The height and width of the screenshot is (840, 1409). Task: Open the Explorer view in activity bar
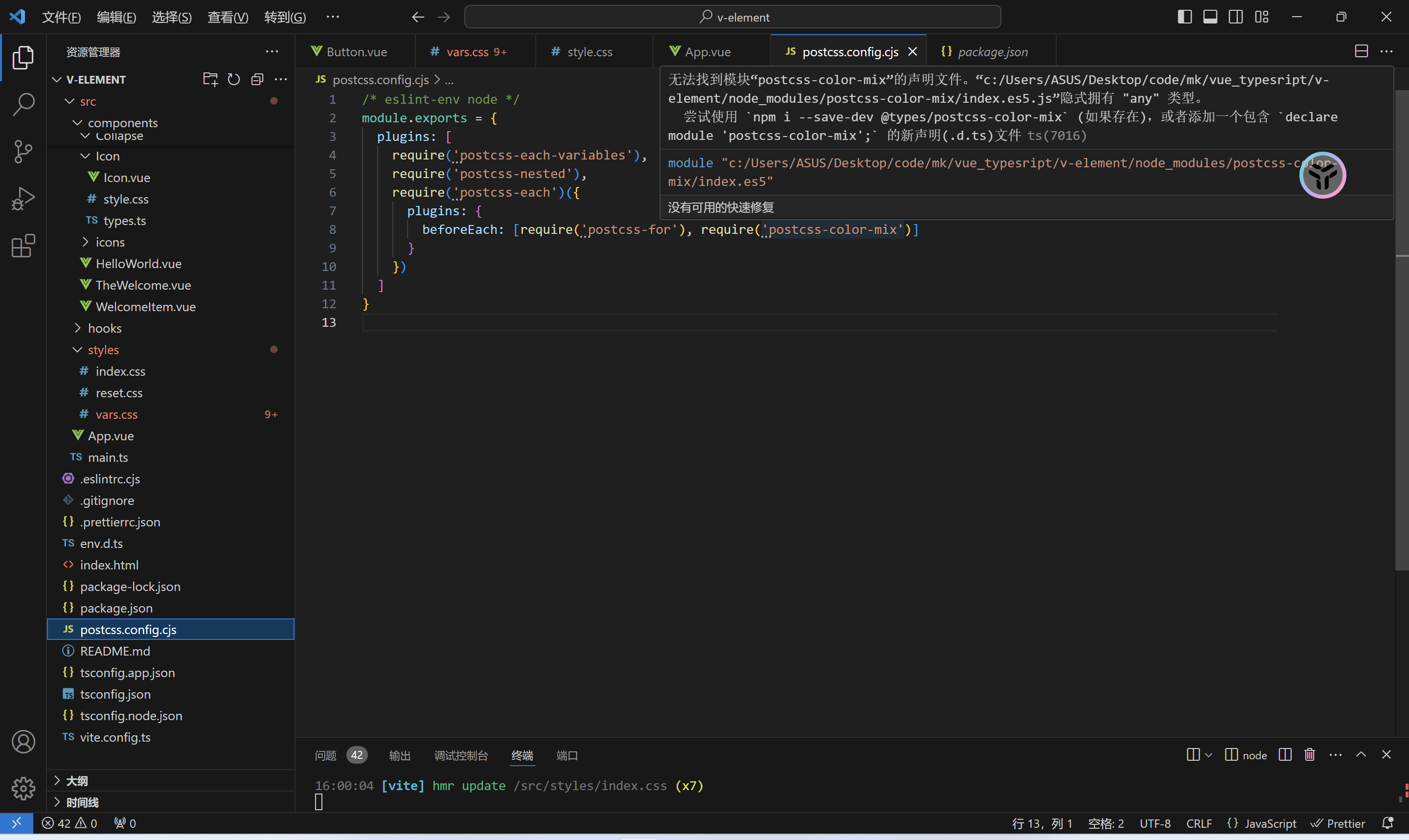pyautogui.click(x=23, y=58)
